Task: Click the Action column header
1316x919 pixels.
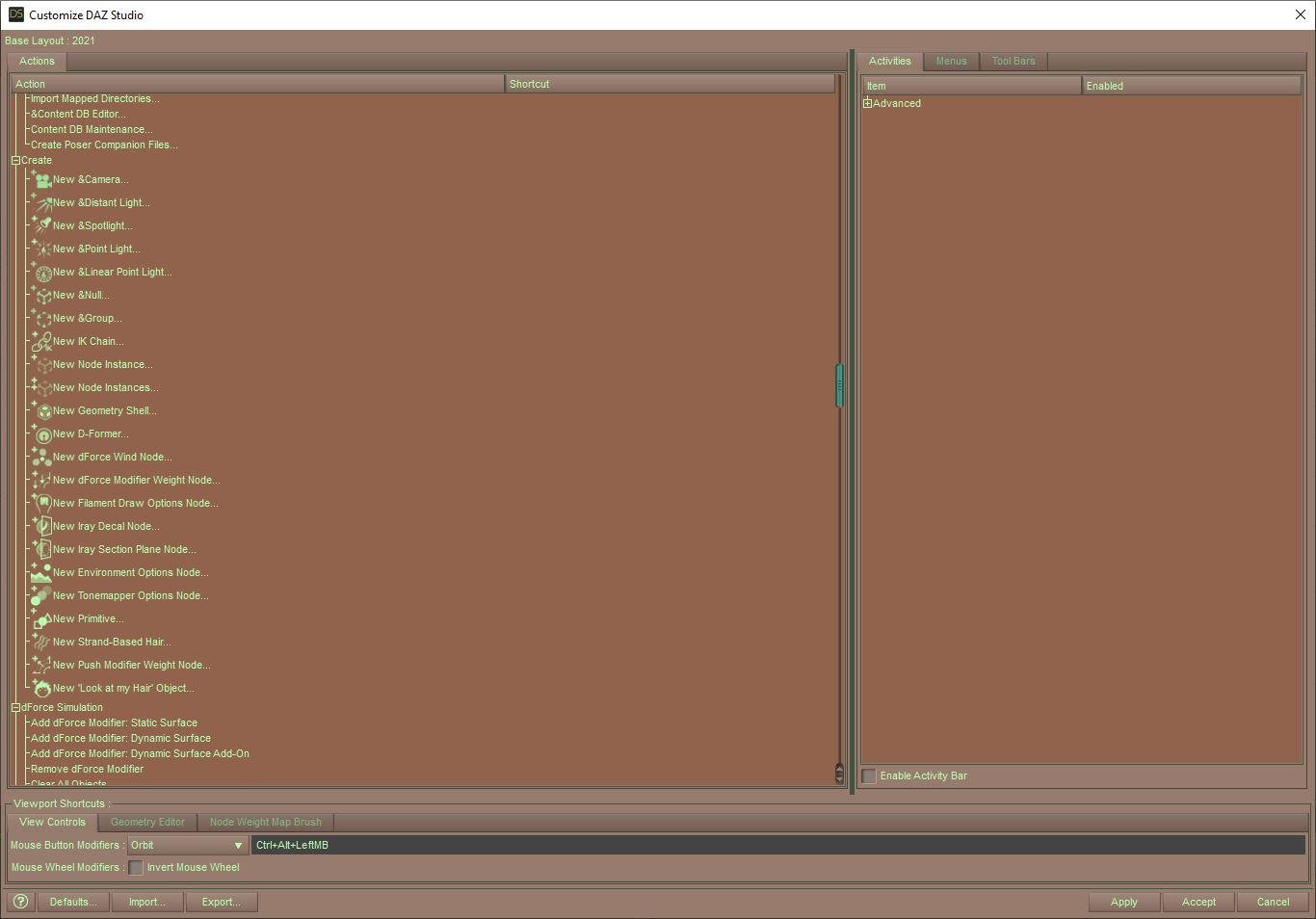Action: [x=257, y=85]
